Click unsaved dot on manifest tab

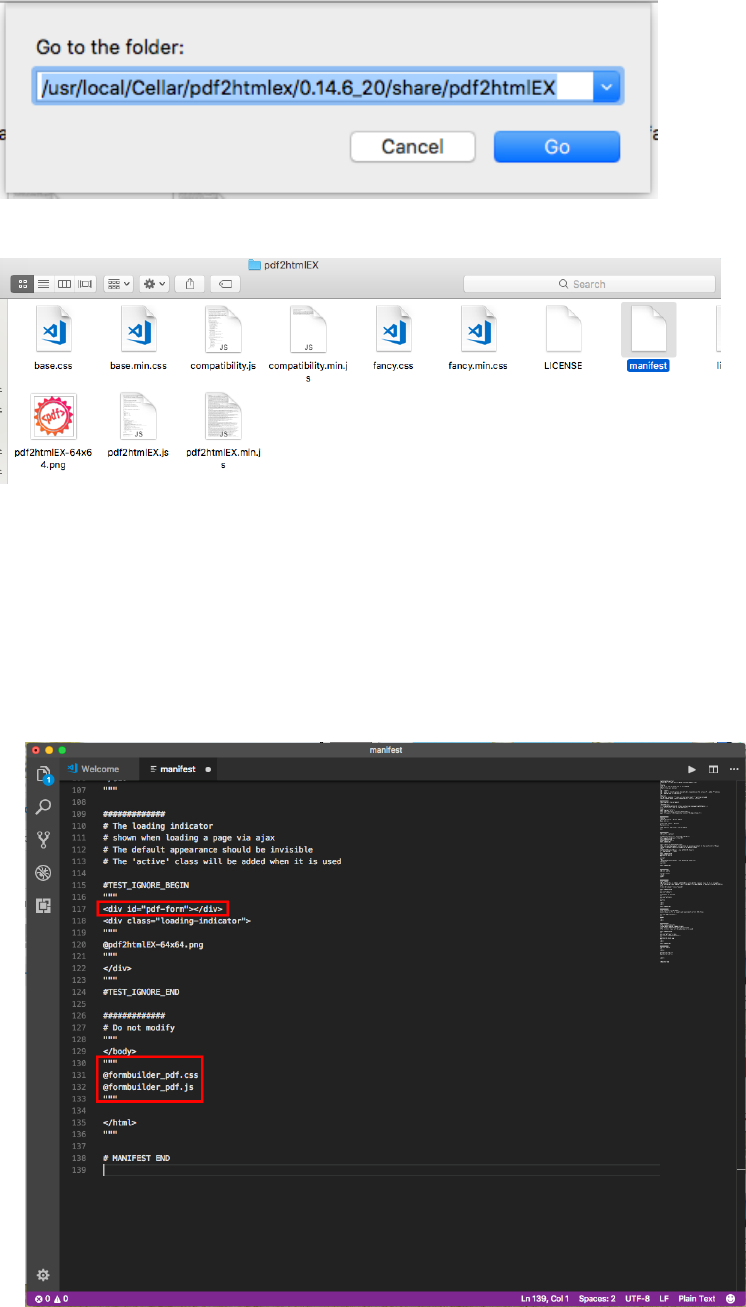coord(208,770)
